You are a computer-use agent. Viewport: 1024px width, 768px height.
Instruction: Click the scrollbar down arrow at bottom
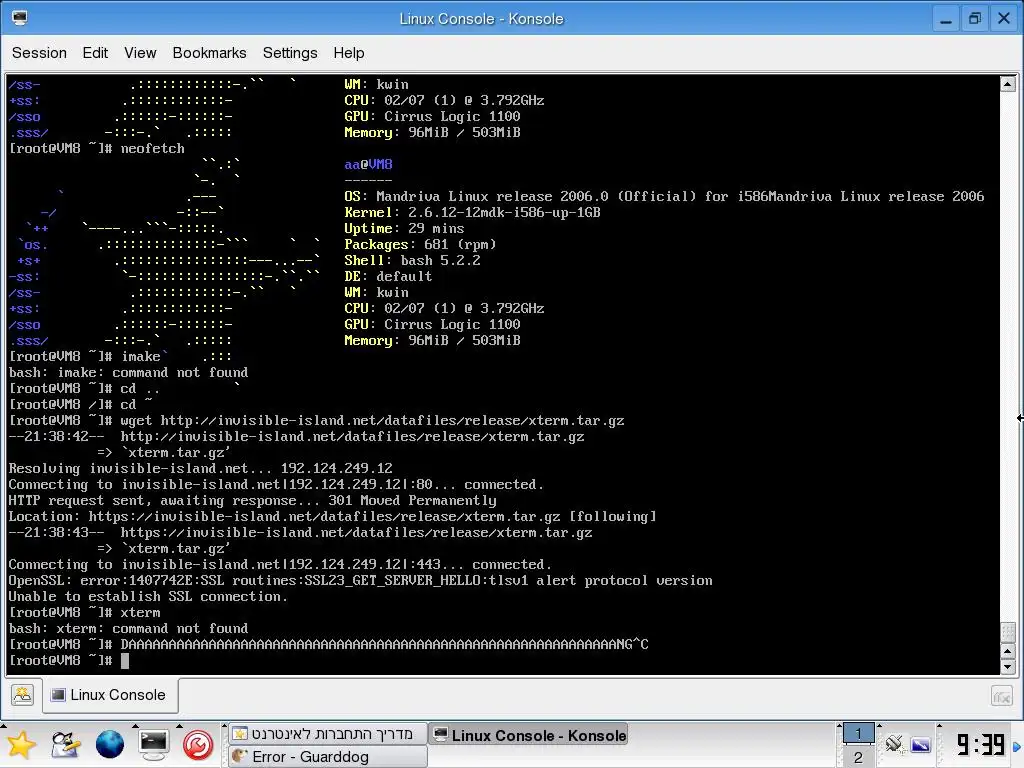[x=1008, y=667]
